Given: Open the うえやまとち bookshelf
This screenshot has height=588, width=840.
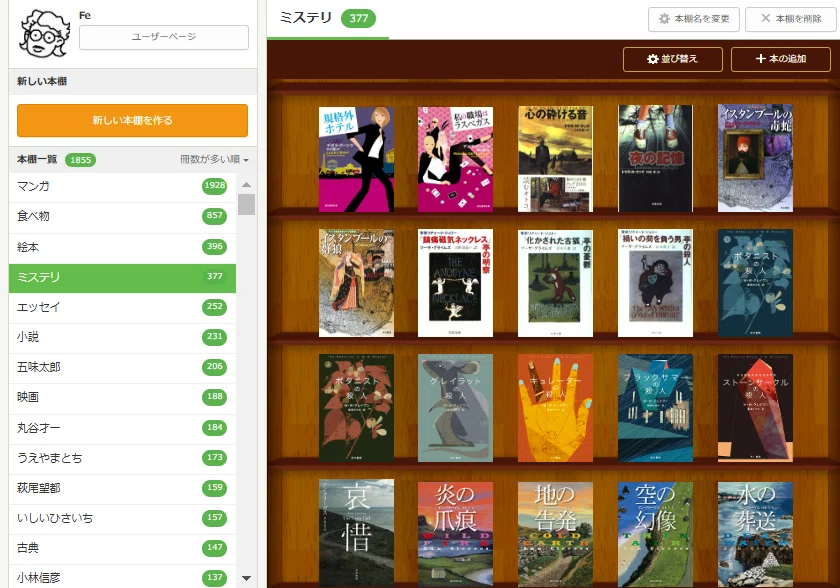Looking at the screenshot, I should point(122,458).
